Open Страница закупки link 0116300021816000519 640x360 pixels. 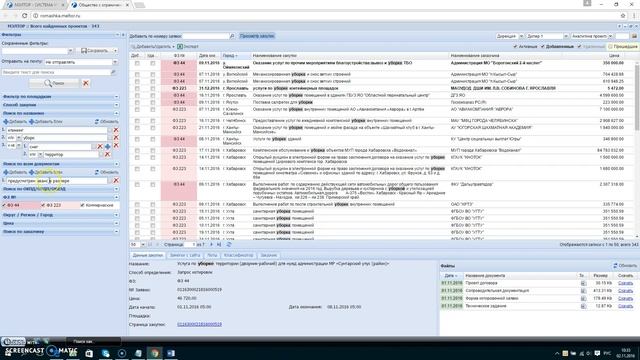click(x=200, y=324)
